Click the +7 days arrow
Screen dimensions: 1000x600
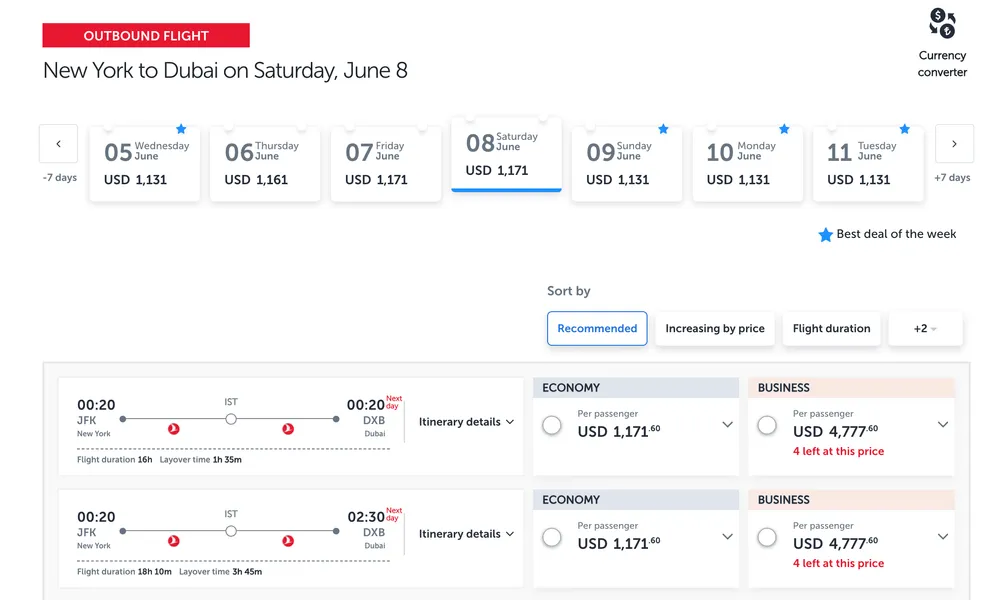click(953, 143)
